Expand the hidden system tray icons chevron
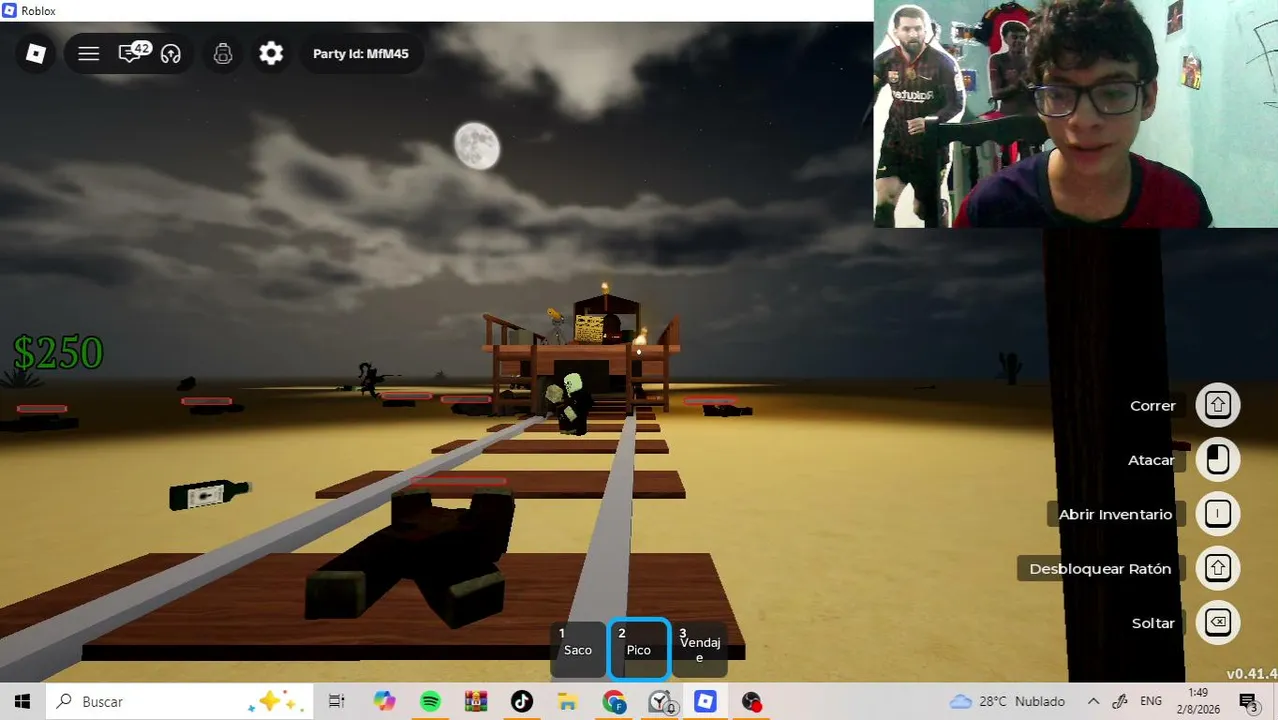The height and width of the screenshot is (720, 1278). [1093, 702]
